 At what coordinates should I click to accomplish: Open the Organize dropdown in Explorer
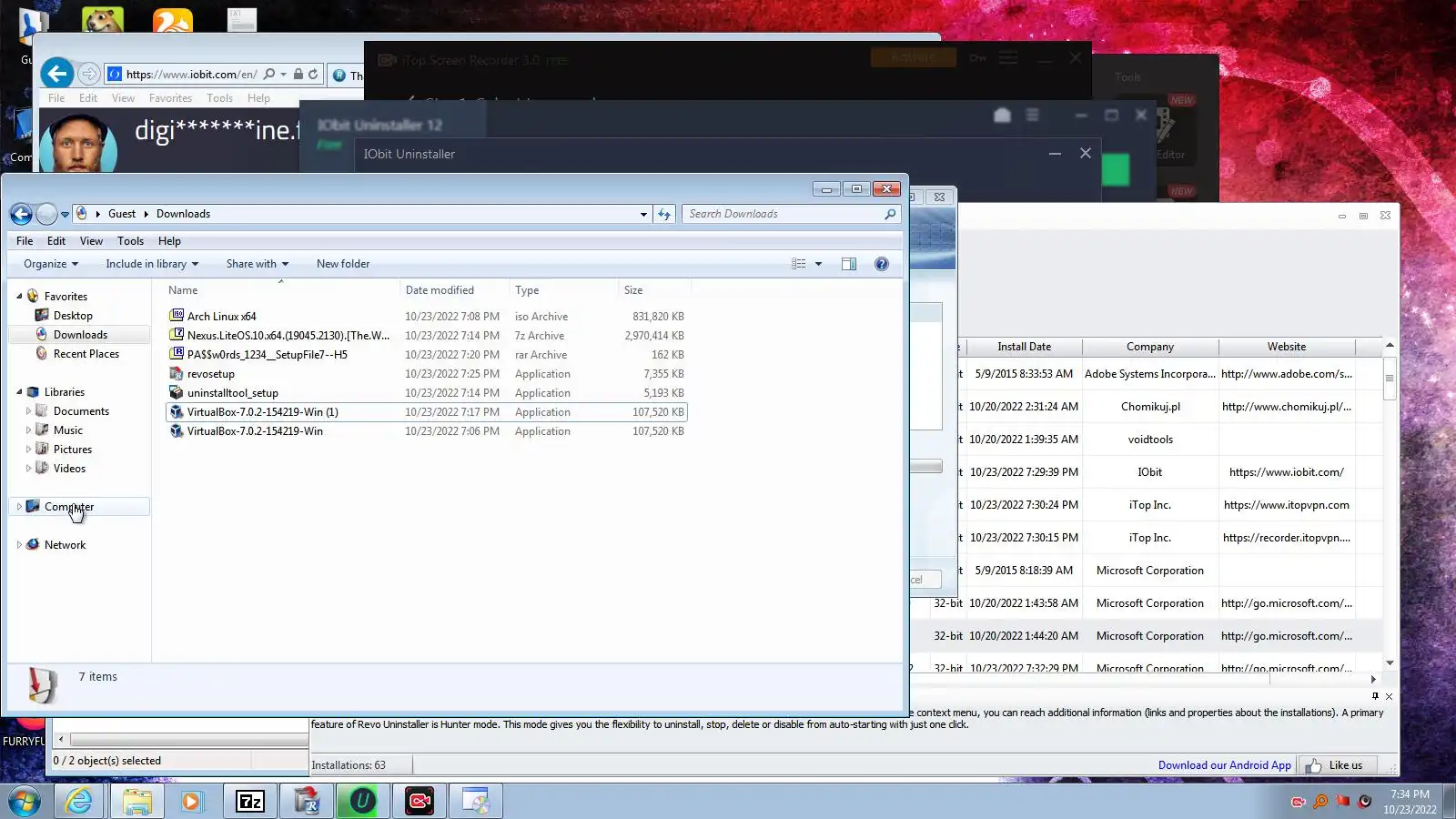51,264
